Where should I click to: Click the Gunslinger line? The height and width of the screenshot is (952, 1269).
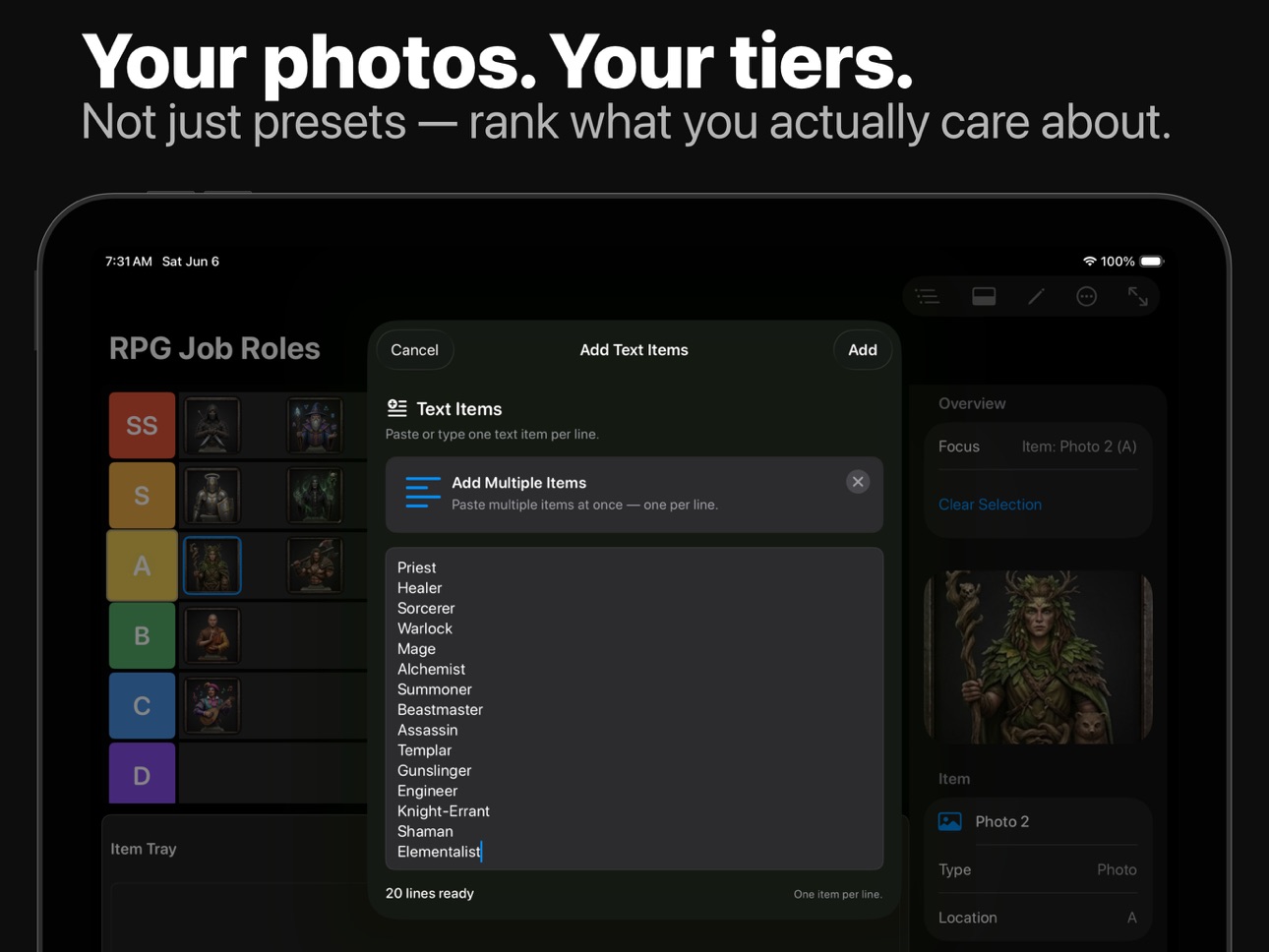(x=435, y=770)
